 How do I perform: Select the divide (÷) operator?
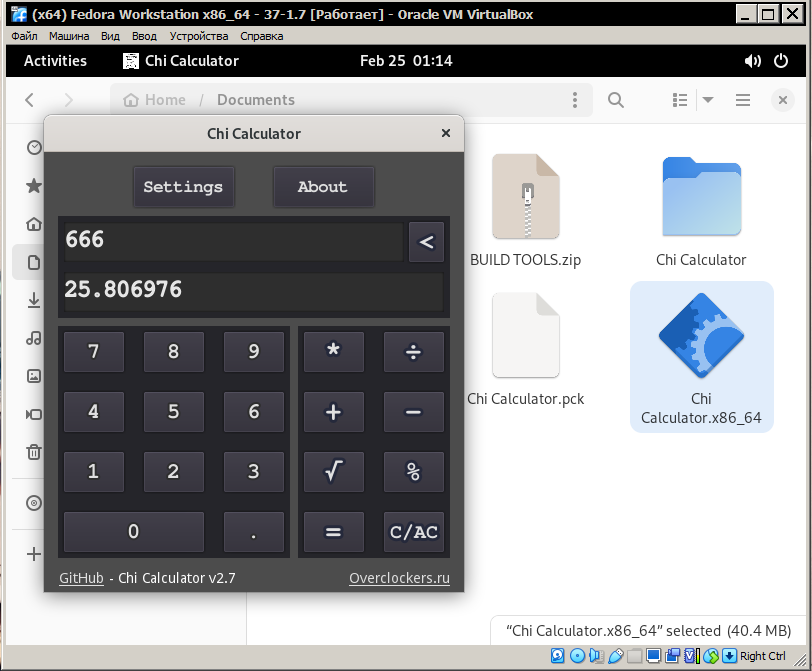[x=414, y=352]
